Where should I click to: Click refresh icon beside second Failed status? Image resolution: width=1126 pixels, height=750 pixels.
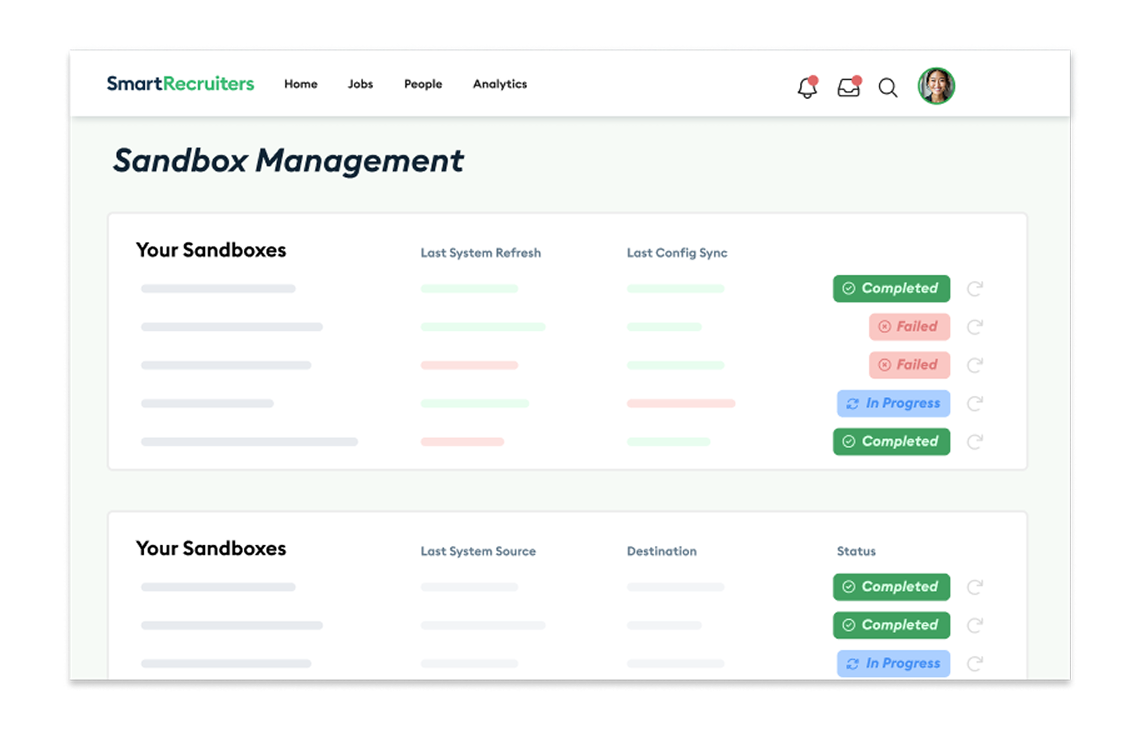point(975,365)
